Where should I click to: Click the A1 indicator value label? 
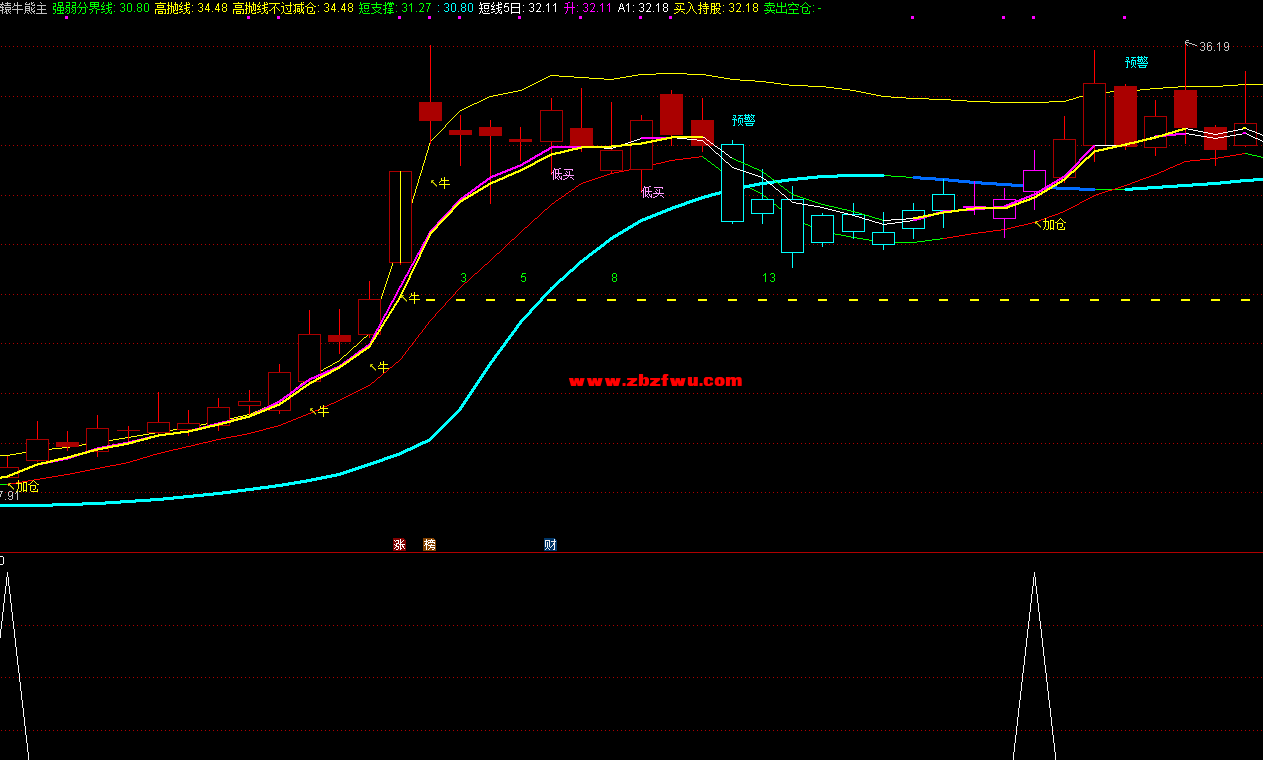(624, 8)
